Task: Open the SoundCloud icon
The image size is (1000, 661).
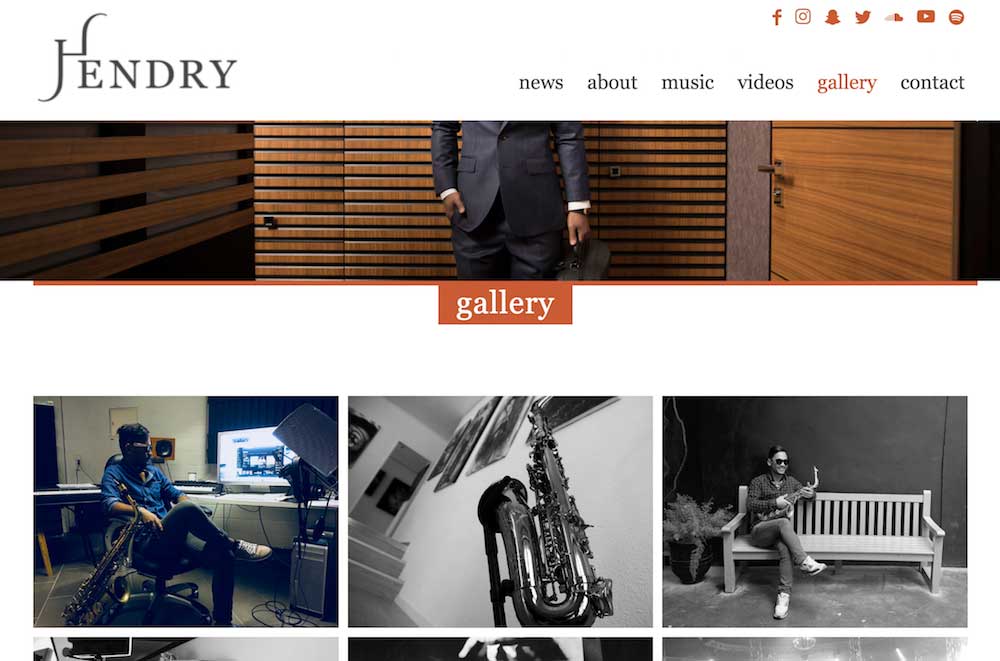Action: pyautogui.click(x=894, y=17)
